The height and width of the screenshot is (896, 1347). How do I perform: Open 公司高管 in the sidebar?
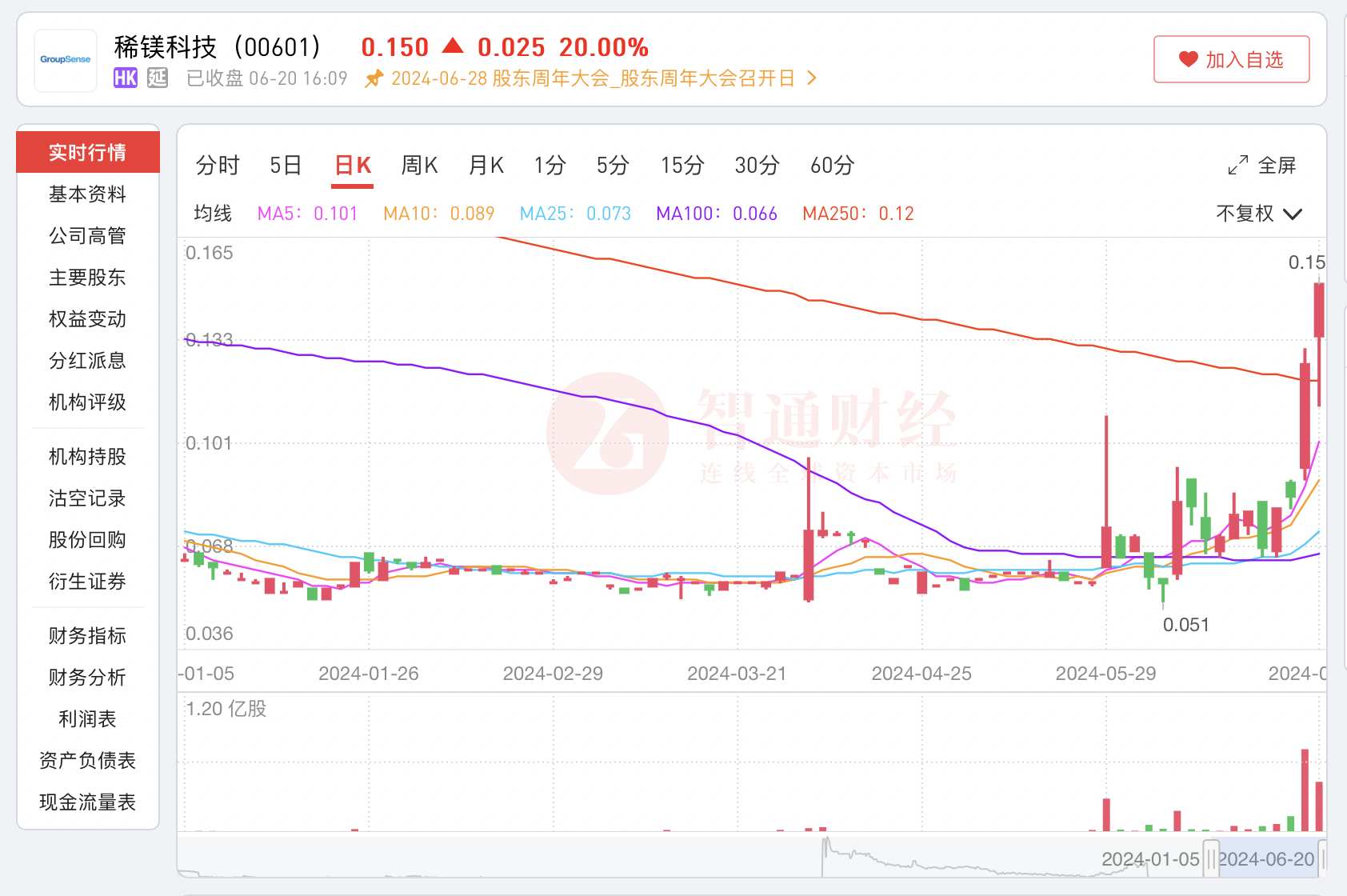[x=88, y=236]
